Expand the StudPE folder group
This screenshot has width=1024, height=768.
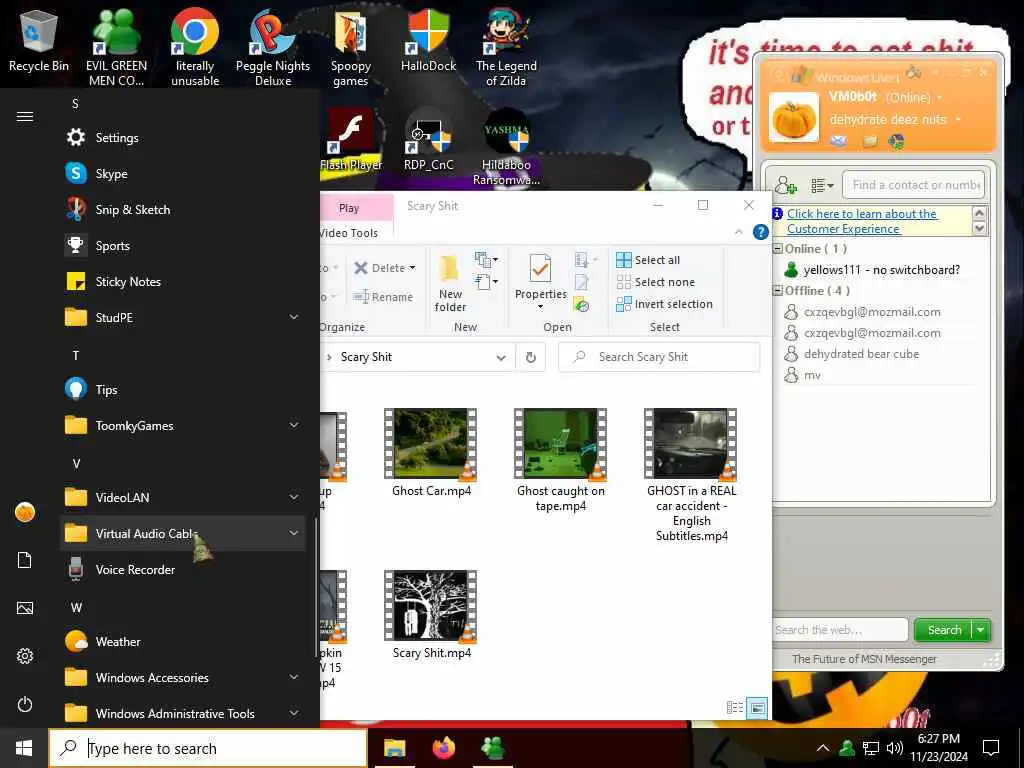(294, 317)
